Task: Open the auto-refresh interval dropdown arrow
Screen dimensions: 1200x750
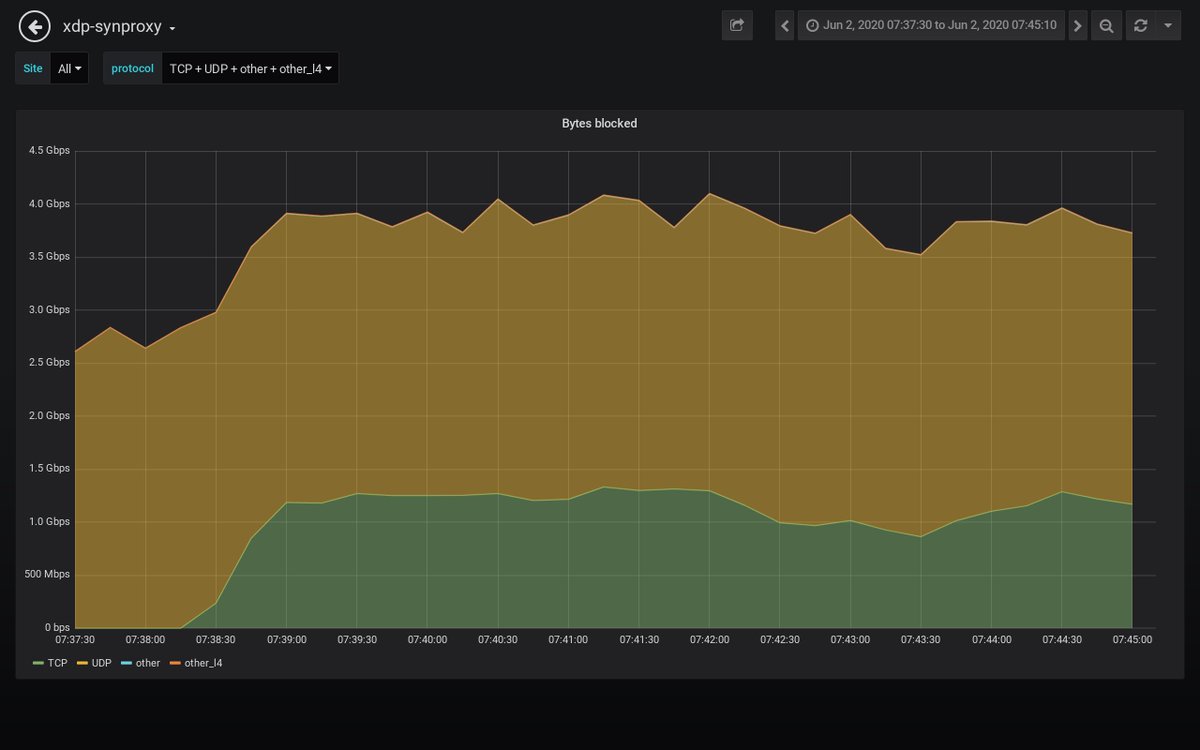Action: (1169, 25)
